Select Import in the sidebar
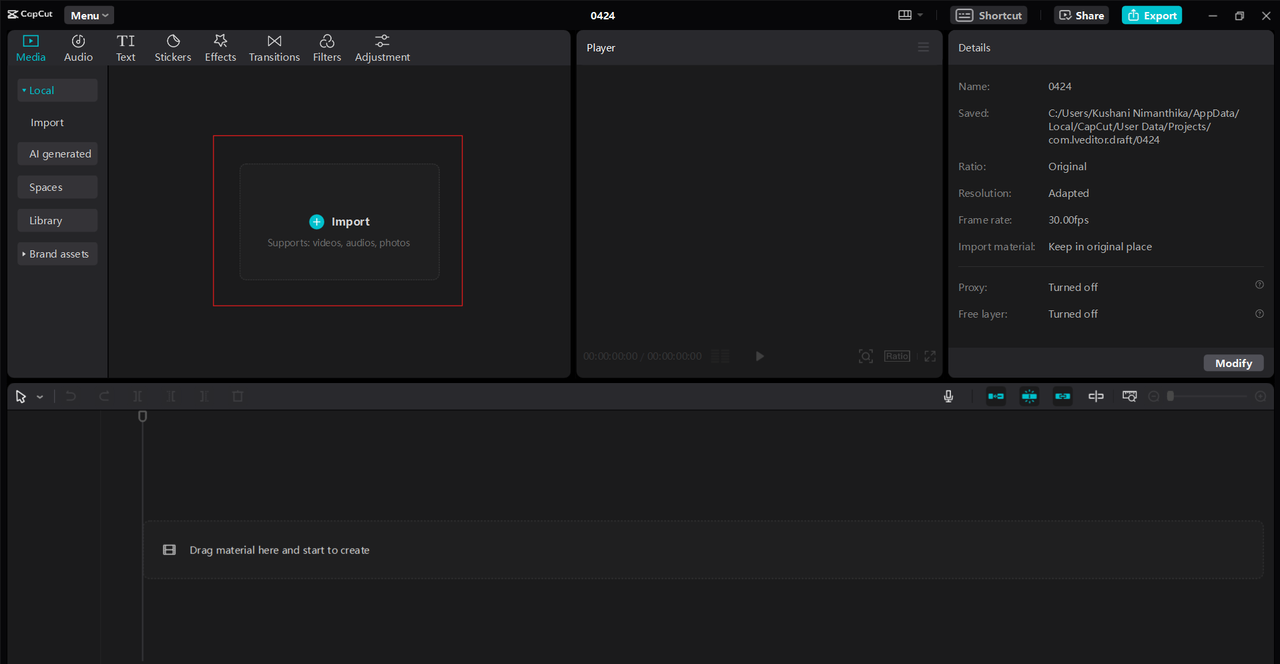 47,122
